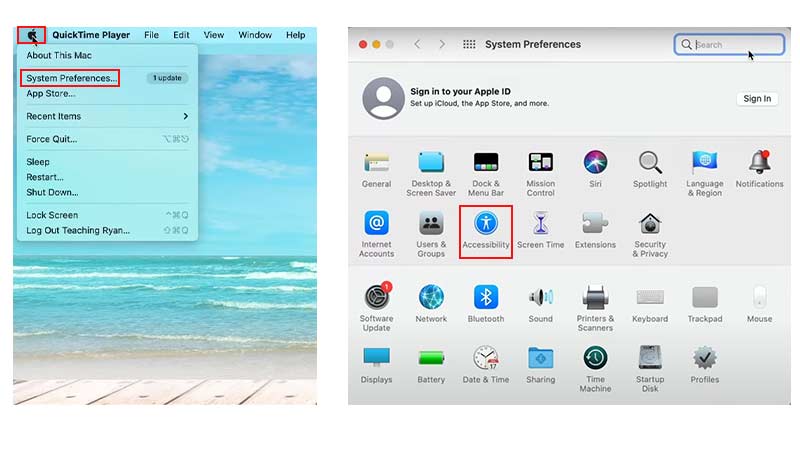
Task: Go forward in System Preferences
Action: 442,44
